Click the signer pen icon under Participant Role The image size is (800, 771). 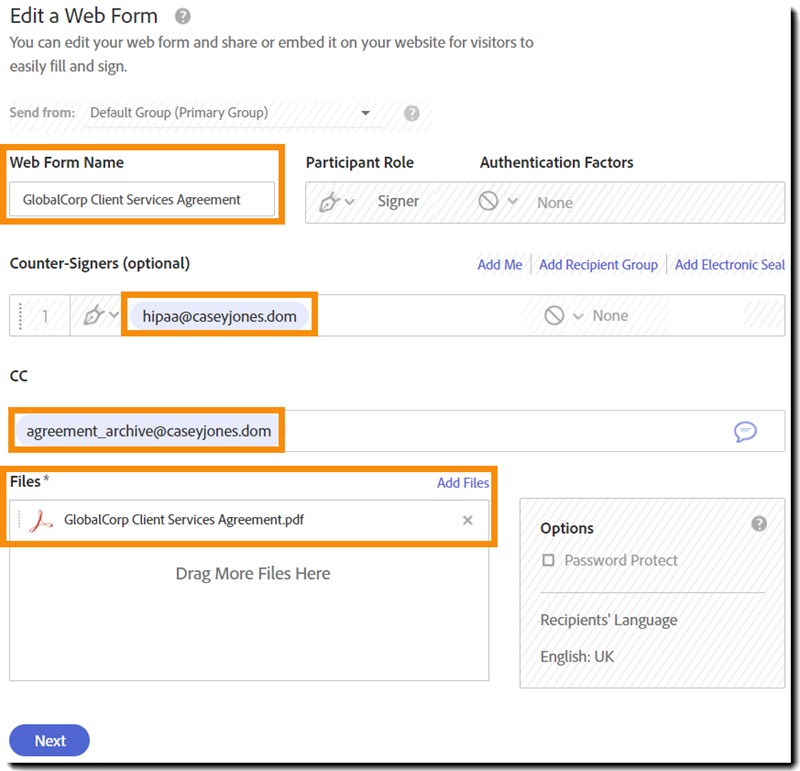330,202
